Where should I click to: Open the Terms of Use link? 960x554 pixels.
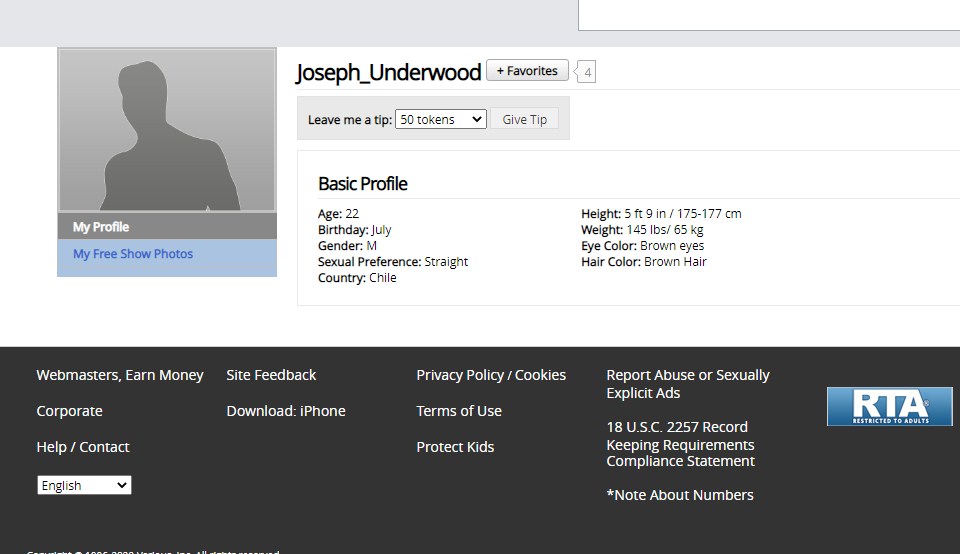click(x=459, y=411)
